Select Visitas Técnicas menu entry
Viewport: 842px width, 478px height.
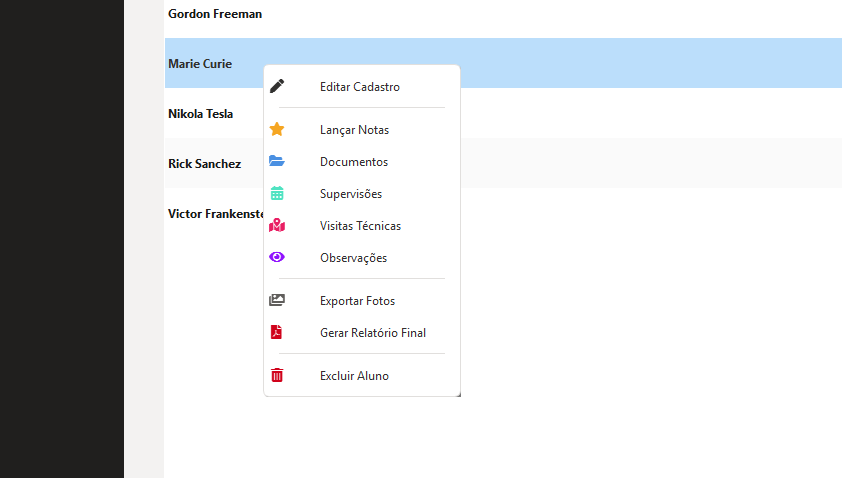[x=360, y=226]
